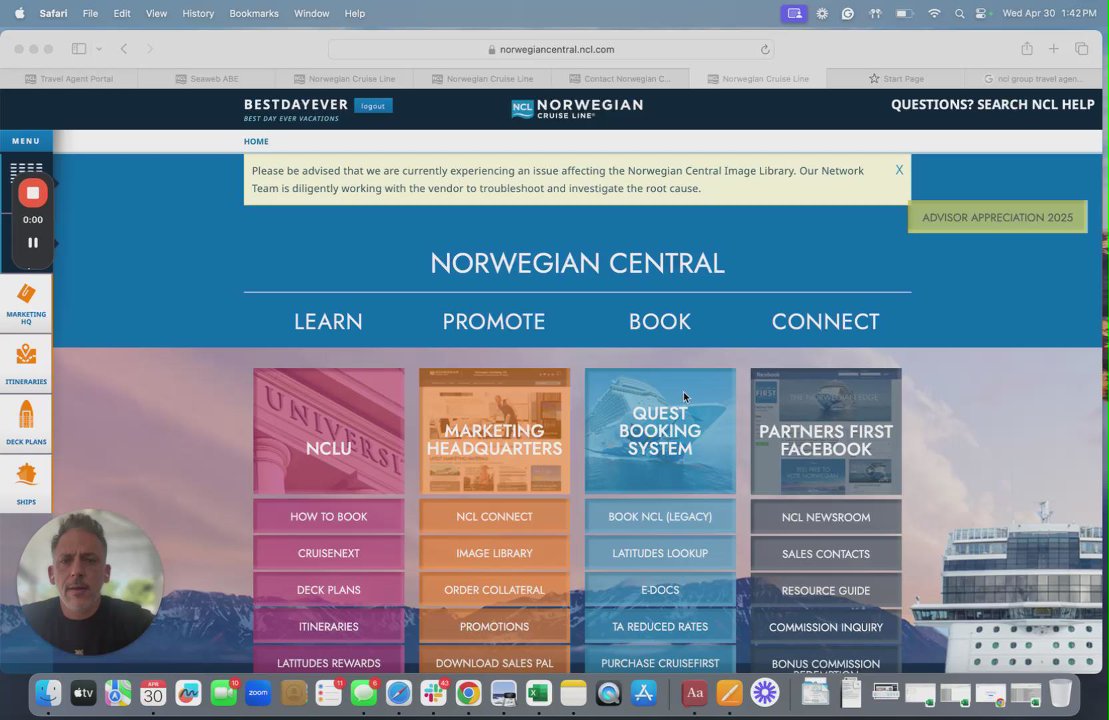Viewport: 1109px width, 720px height.
Task: Open the NCL NEWSROOM button
Action: (825, 518)
